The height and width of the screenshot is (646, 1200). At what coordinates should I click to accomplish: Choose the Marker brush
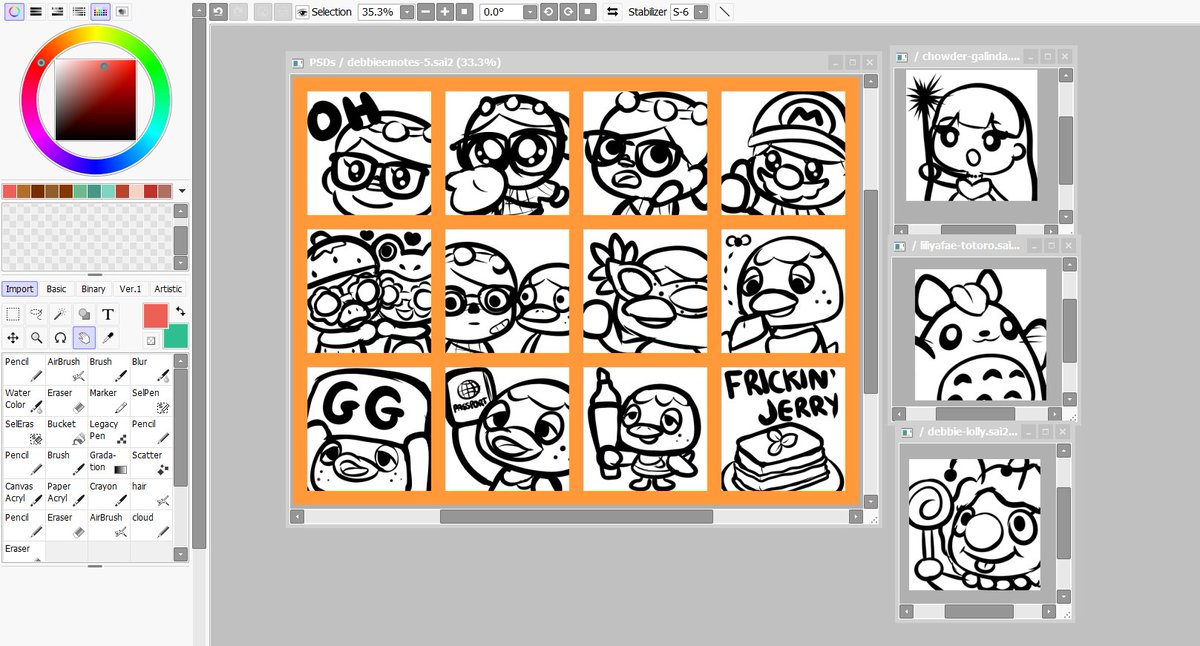[x=109, y=400]
